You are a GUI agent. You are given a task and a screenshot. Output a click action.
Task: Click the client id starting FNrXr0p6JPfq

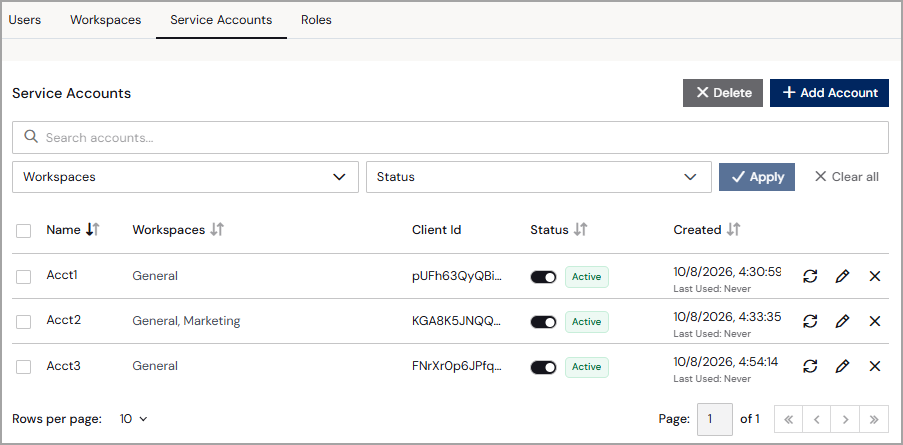click(457, 366)
